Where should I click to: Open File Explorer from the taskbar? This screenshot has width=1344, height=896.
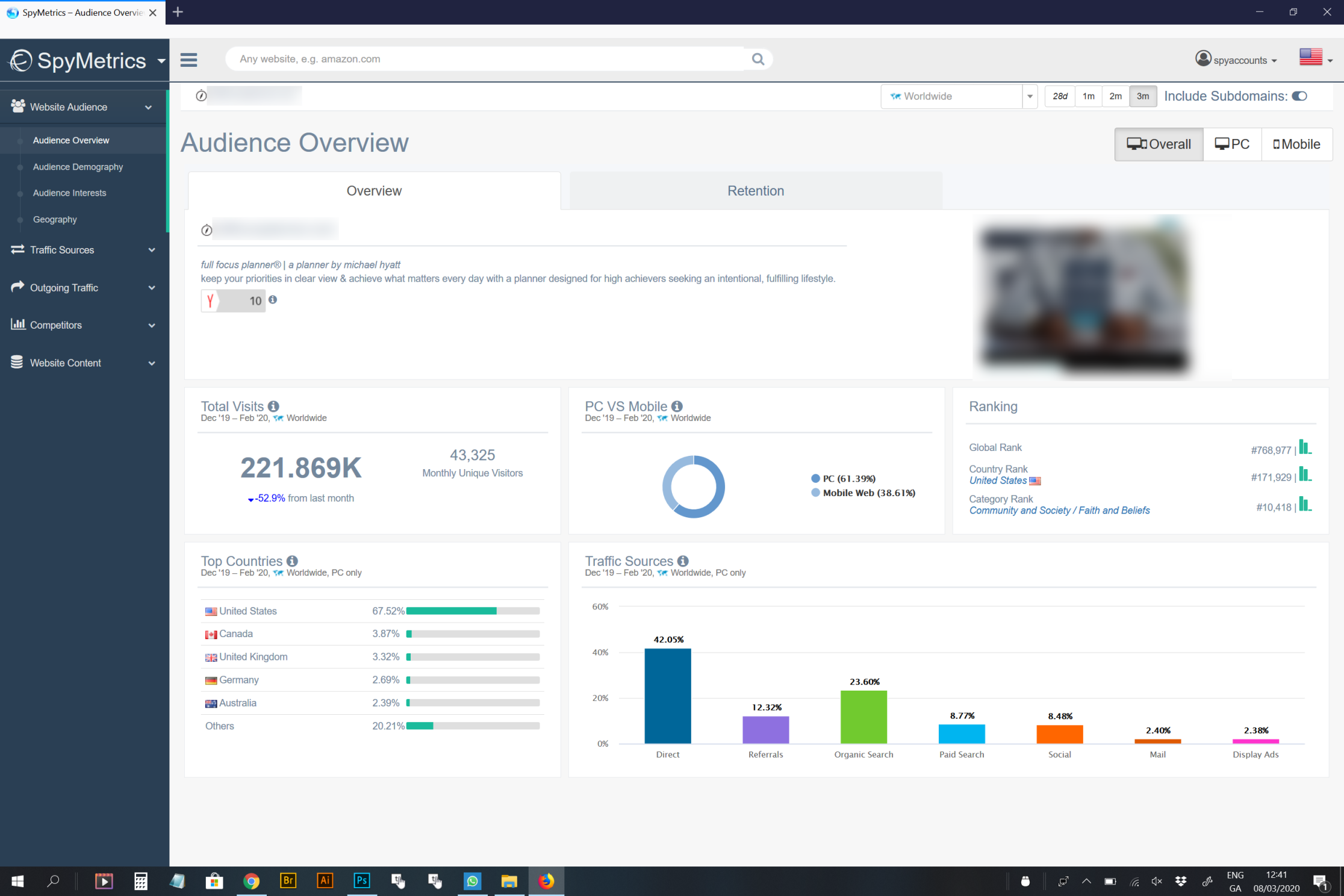(509, 882)
